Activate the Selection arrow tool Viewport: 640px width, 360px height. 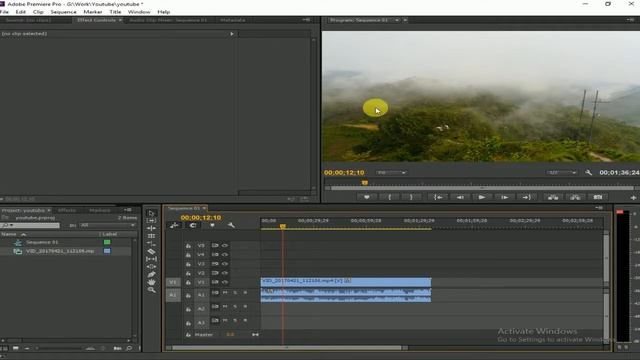pyautogui.click(x=151, y=213)
